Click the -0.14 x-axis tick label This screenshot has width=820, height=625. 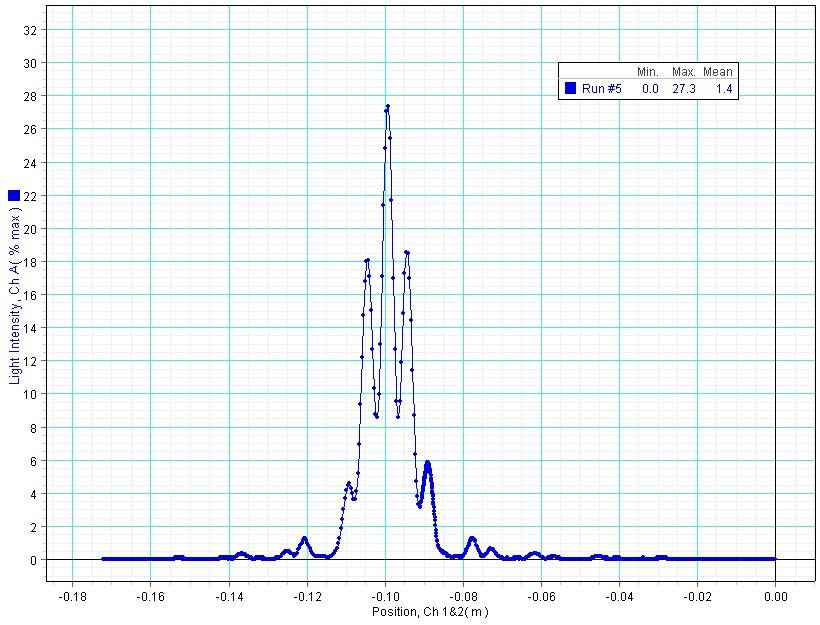tap(229, 597)
